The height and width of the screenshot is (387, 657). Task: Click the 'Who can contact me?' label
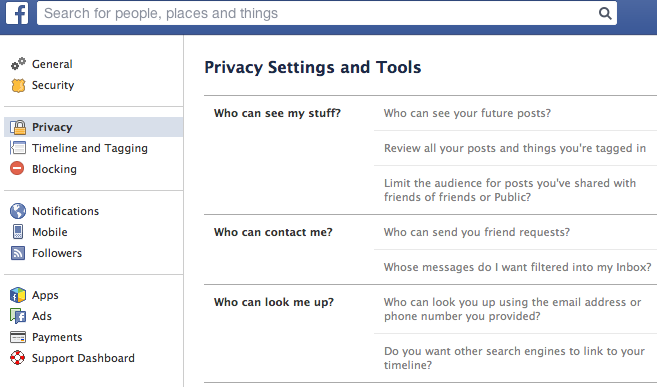273,232
